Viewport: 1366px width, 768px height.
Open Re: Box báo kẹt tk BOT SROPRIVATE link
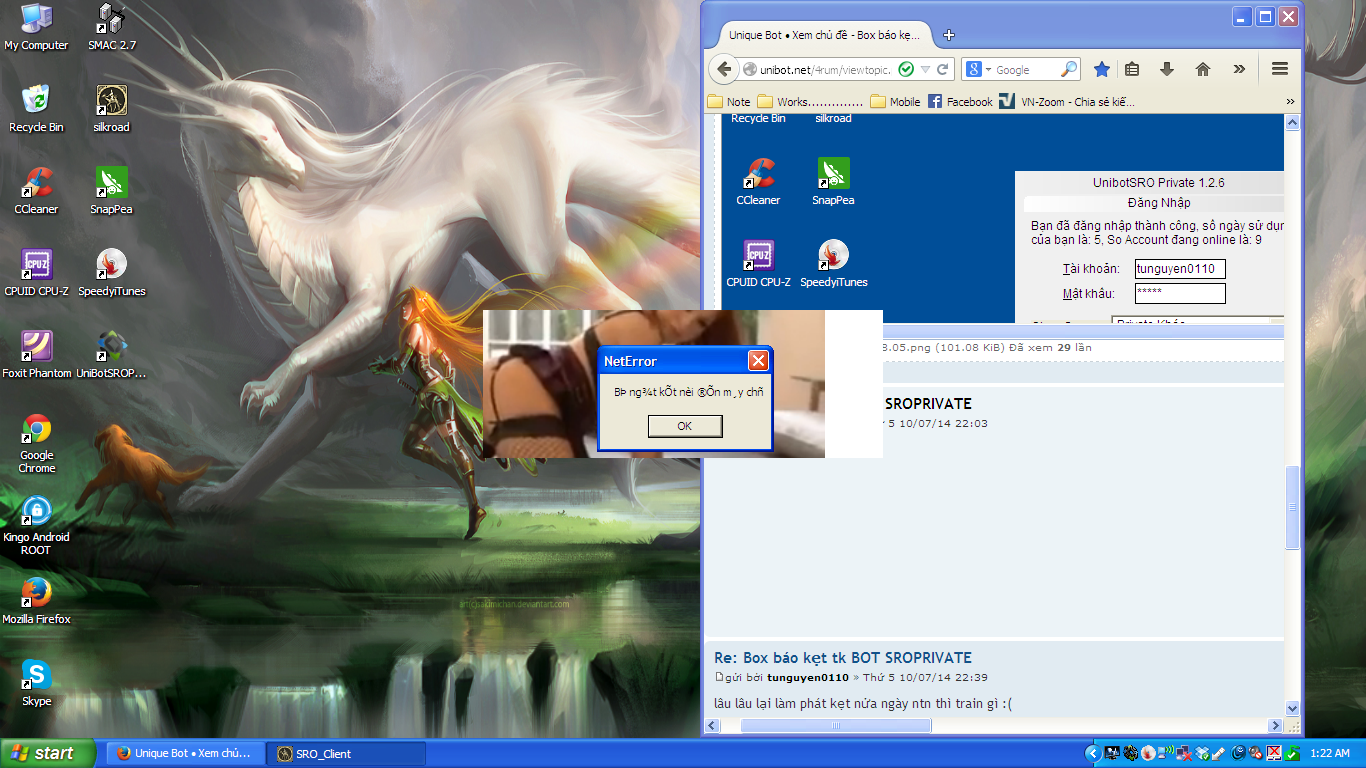(843, 658)
